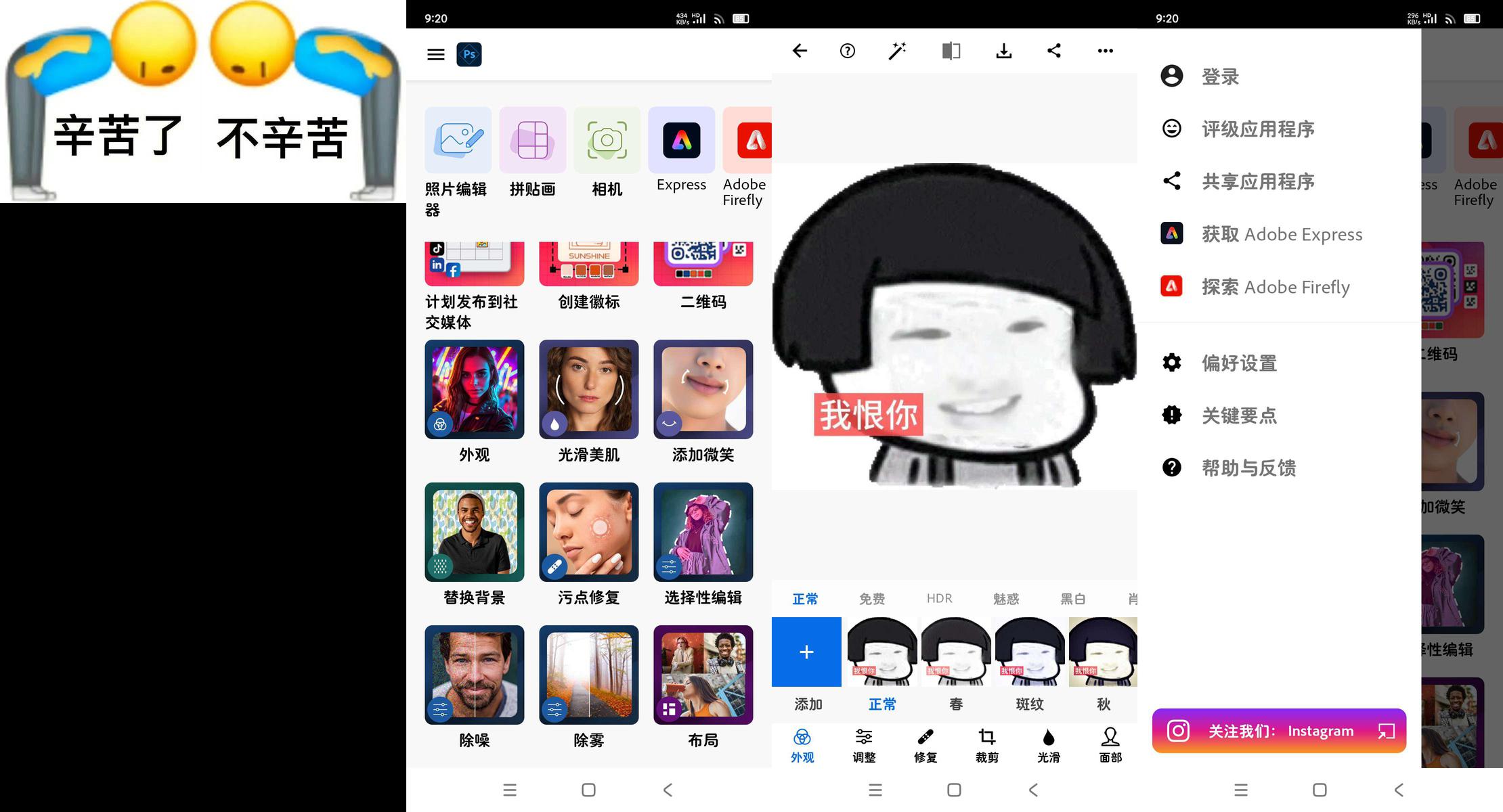Click the download/save icon in editor toolbar
Screen dimensions: 1503x812
click(x=1003, y=51)
